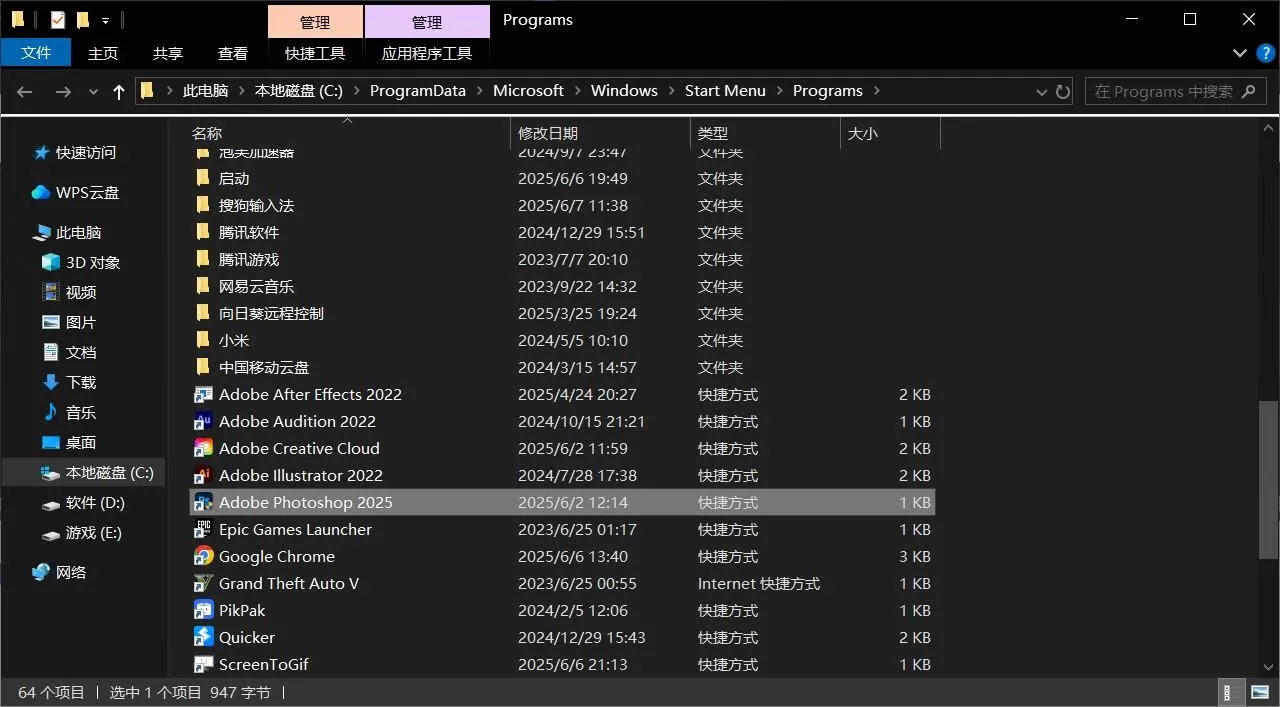Click the Adobe Photoshop 2025 icon

203,503
